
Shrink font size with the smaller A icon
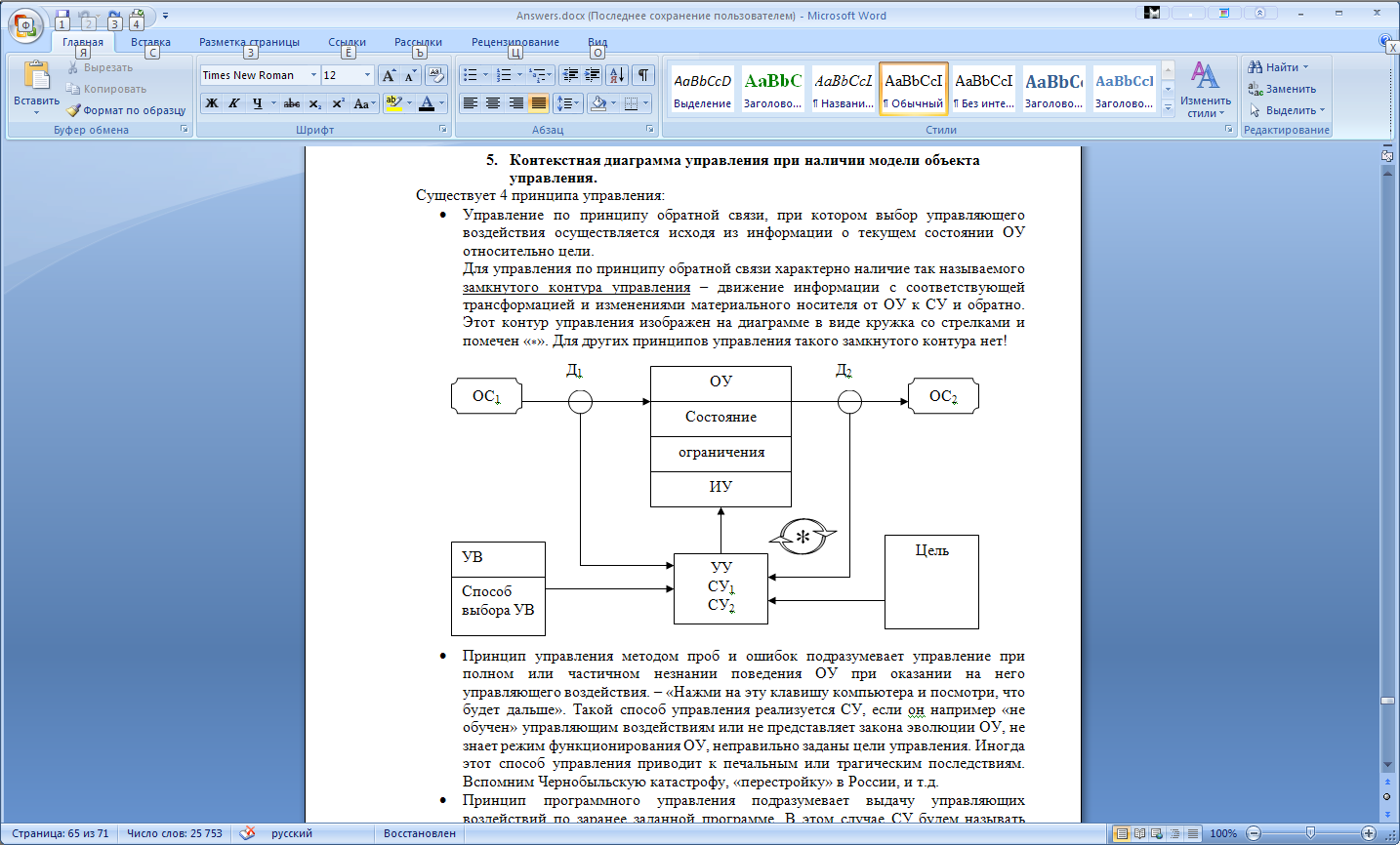coord(411,75)
